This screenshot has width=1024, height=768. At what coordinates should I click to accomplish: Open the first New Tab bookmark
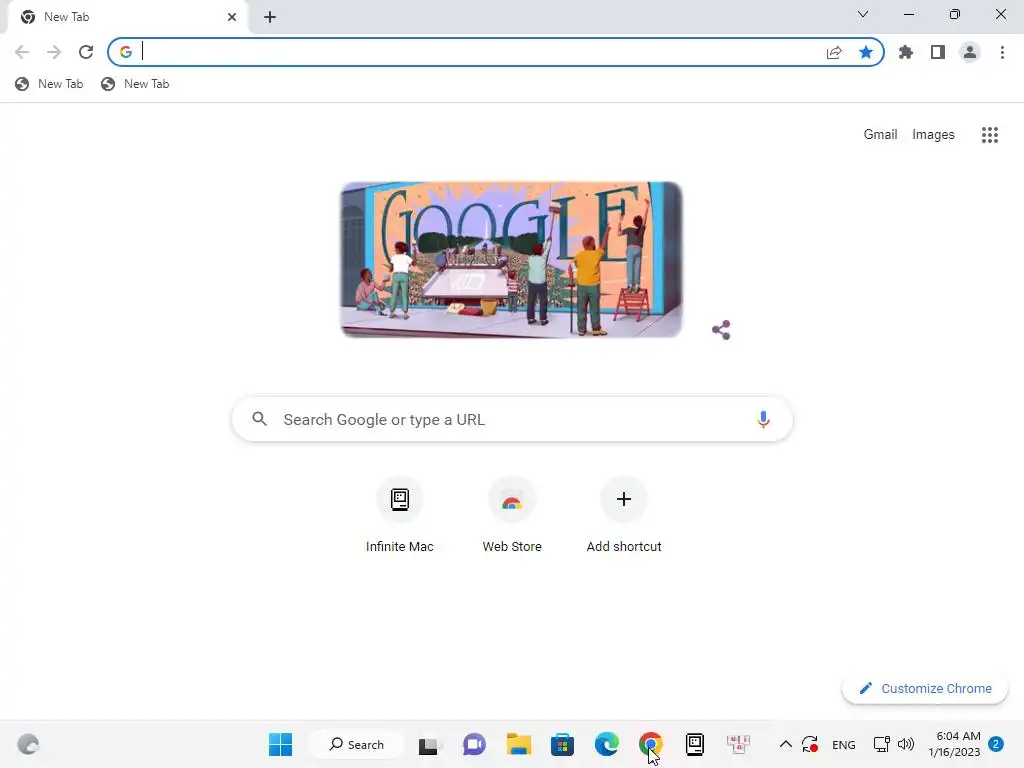50,84
